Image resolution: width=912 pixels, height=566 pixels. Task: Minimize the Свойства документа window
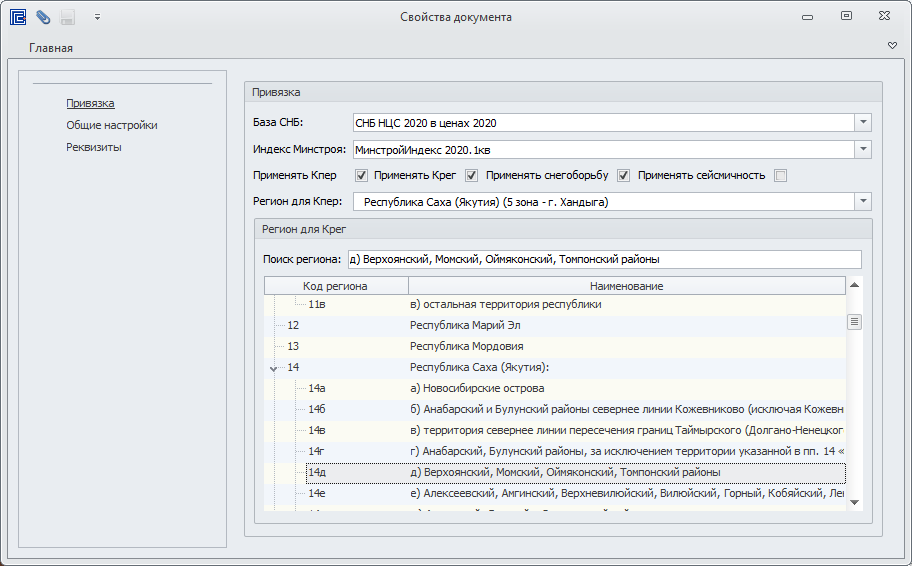pyautogui.click(x=807, y=17)
